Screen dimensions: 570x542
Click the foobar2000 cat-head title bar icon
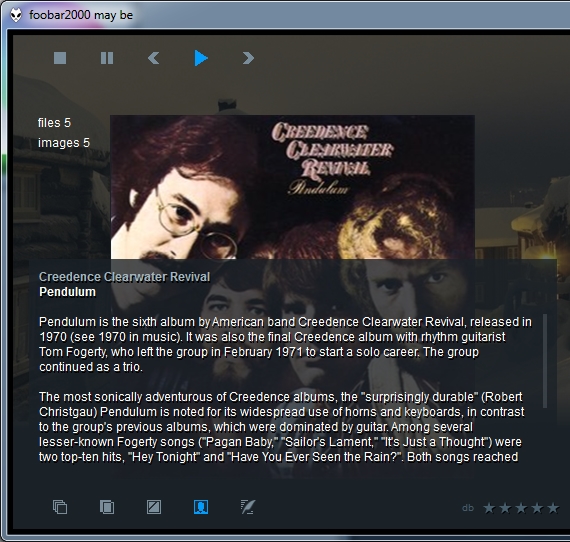tap(16, 15)
